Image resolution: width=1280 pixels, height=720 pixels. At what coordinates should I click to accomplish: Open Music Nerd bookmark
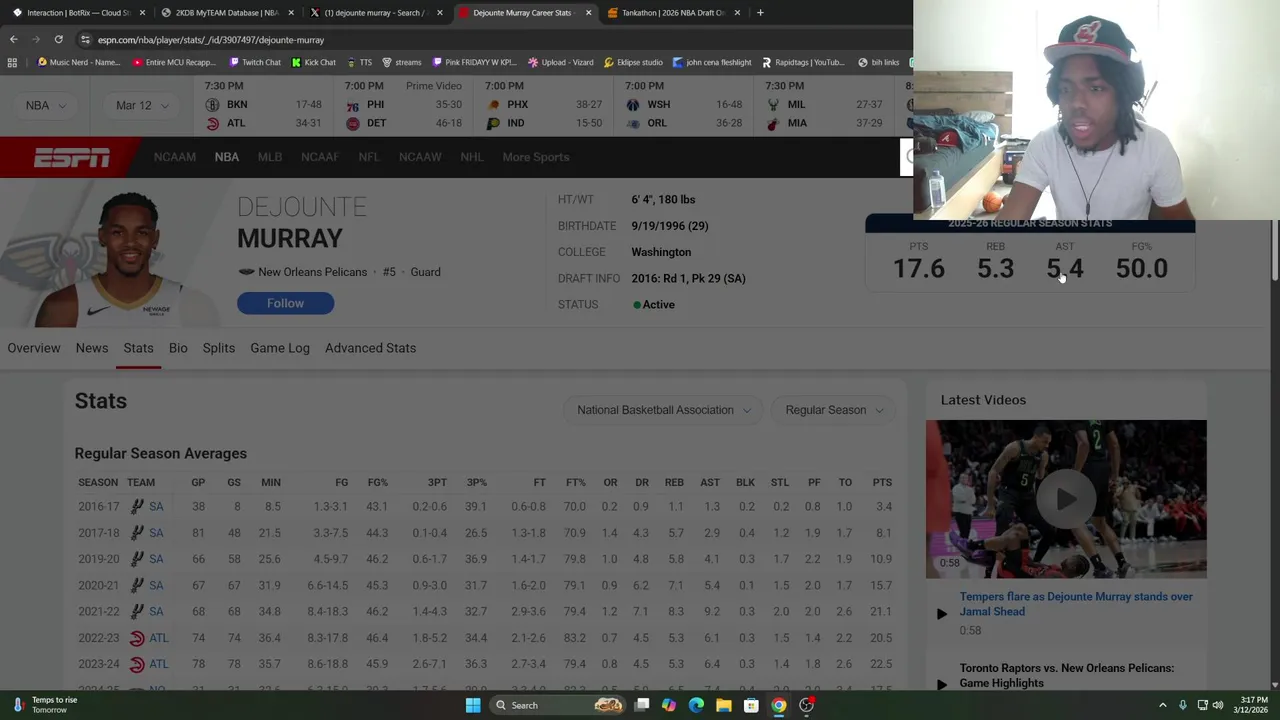[x=78, y=62]
